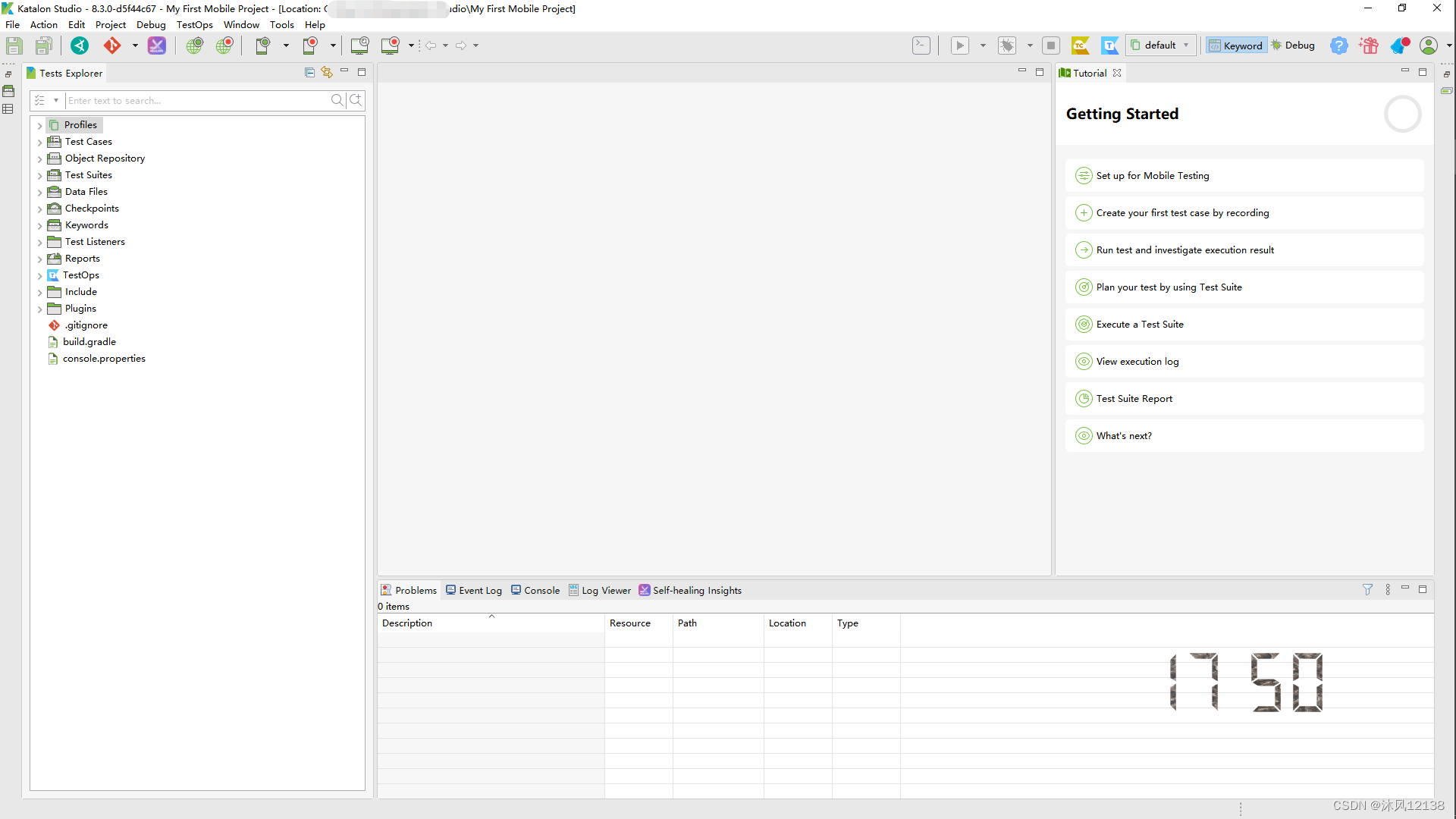
Task: Open the Self-Healing toolbar icon
Action: [157, 45]
